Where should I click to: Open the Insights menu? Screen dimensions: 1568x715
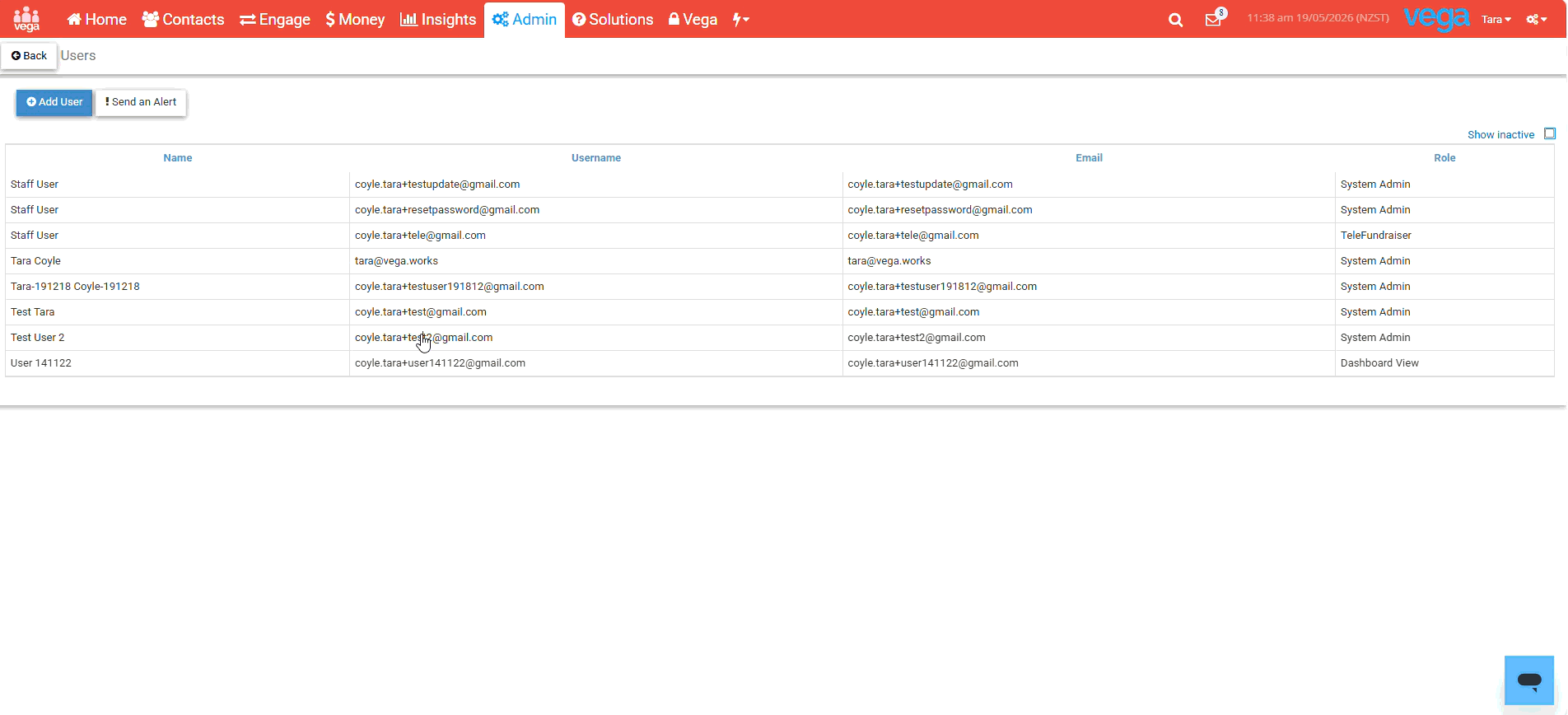pos(438,19)
